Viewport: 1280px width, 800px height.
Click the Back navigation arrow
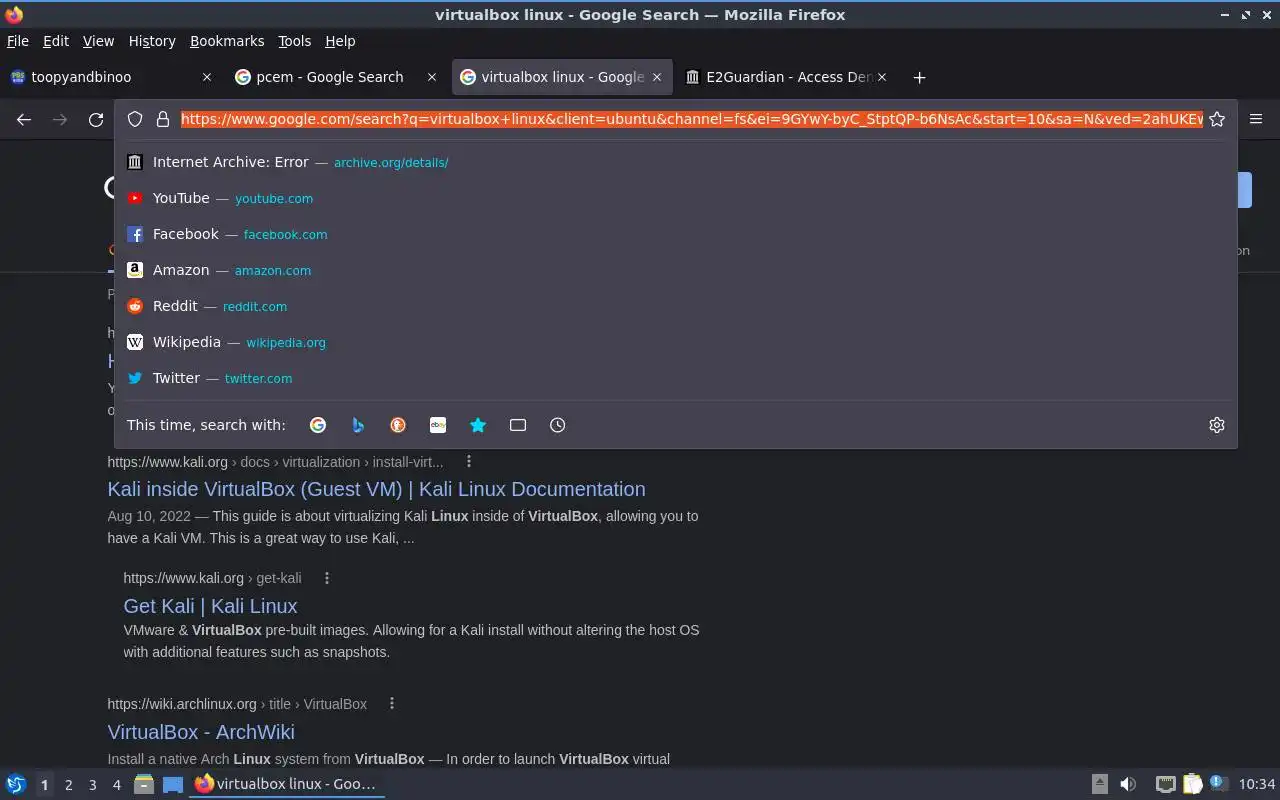pyautogui.click(x=24, y=119)
